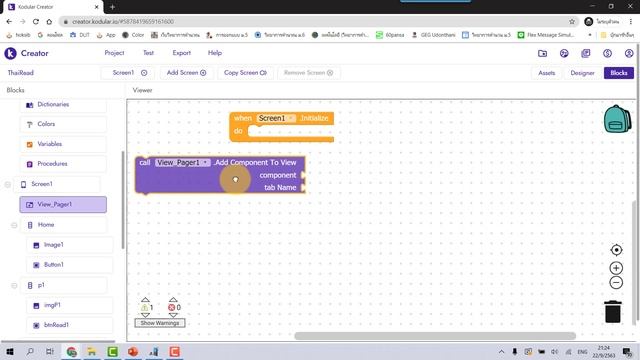Select Button1 component in the tree
Image resolution: width=640 pixels, height=360 pixels.
[69, 265]
